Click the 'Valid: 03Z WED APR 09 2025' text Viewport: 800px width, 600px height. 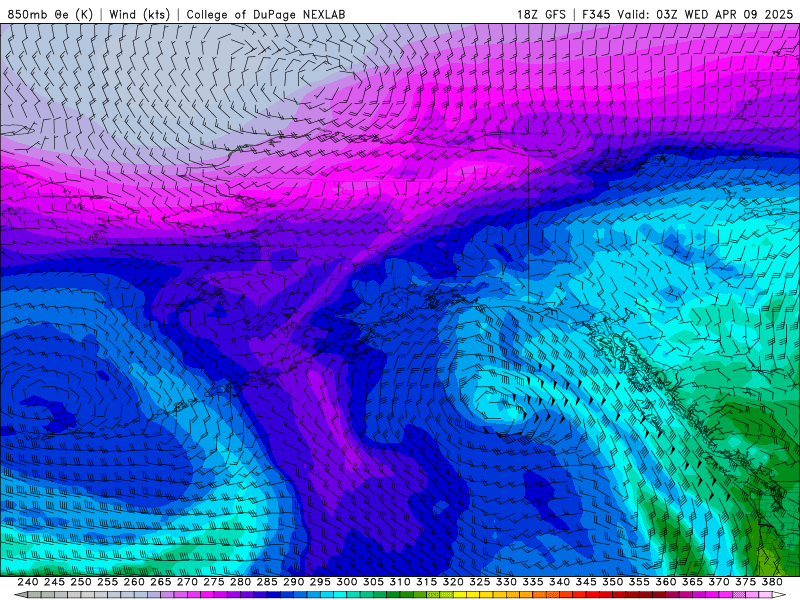(x=705, y=14)
